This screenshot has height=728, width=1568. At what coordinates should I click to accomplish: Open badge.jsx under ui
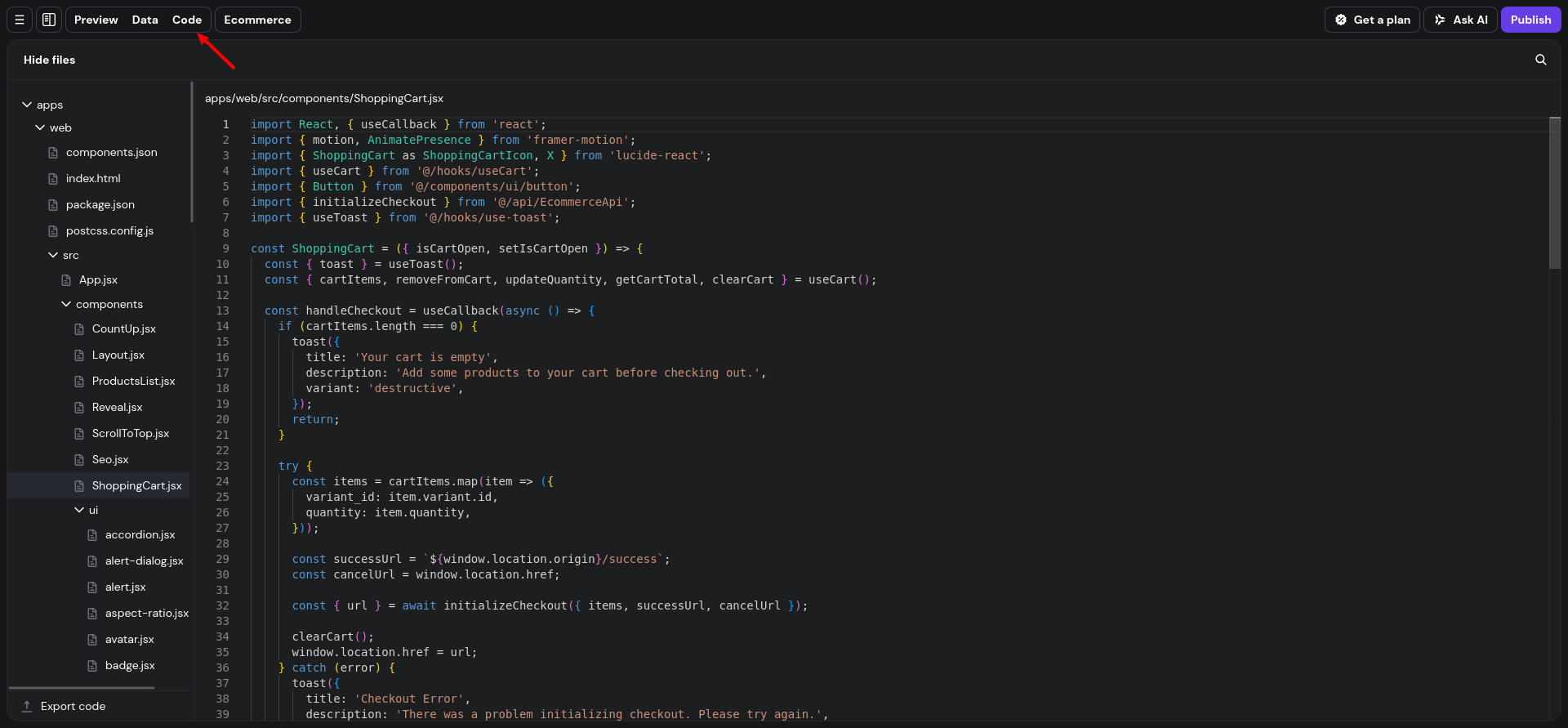pos(130,666)
